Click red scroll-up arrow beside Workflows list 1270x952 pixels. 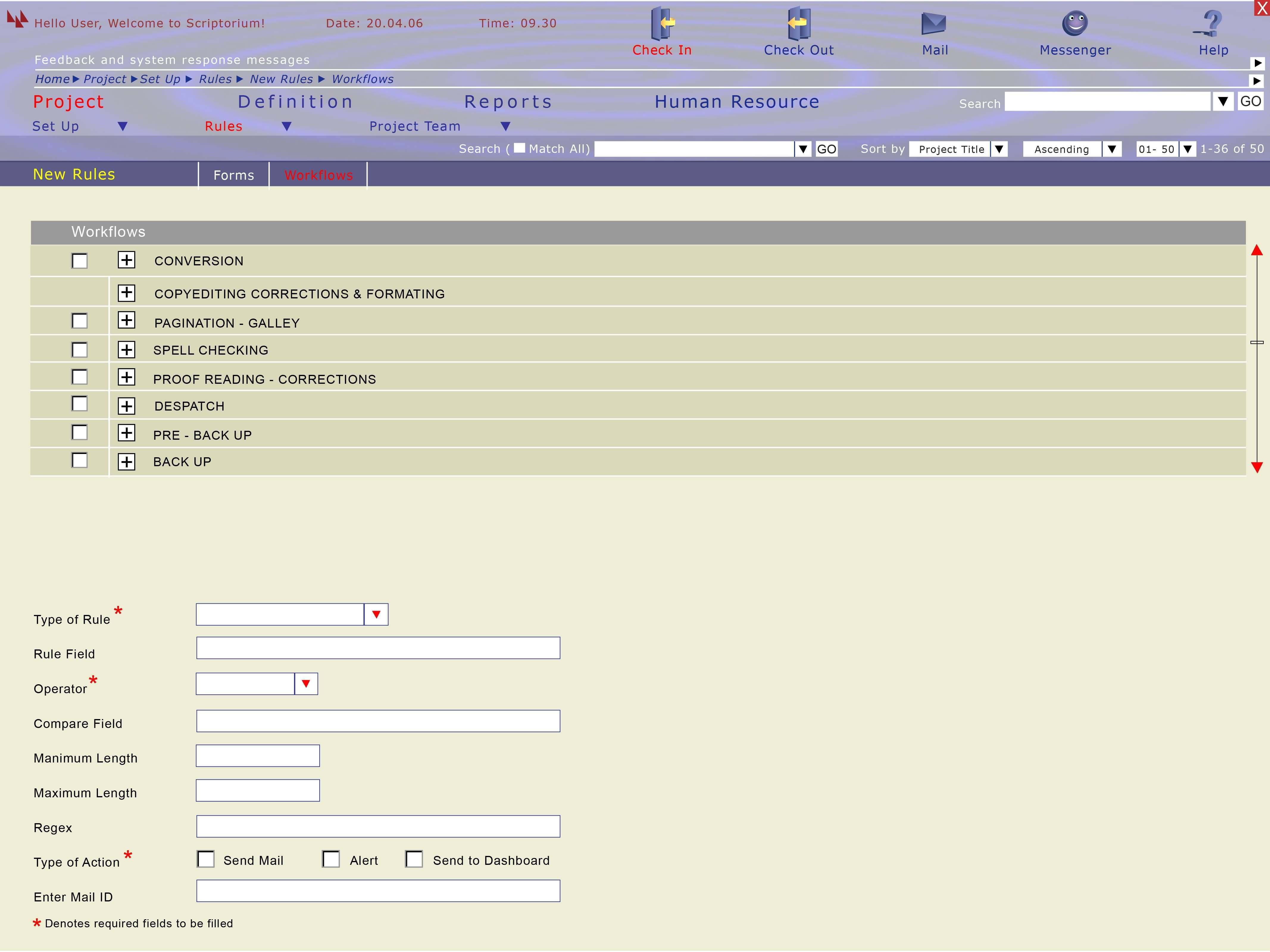(x=1257, y=250)
